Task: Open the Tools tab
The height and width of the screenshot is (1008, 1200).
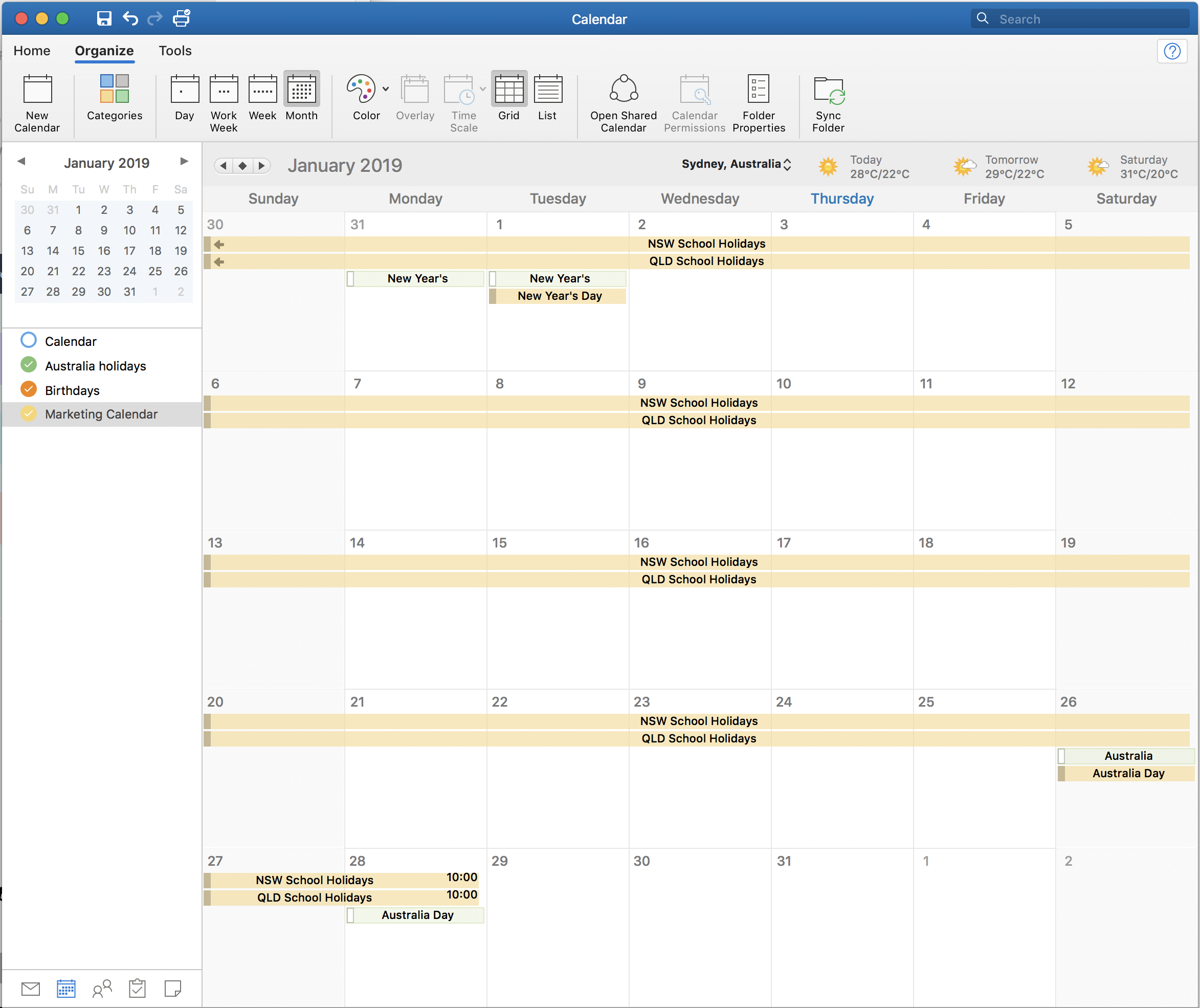Action: point(175,50)
